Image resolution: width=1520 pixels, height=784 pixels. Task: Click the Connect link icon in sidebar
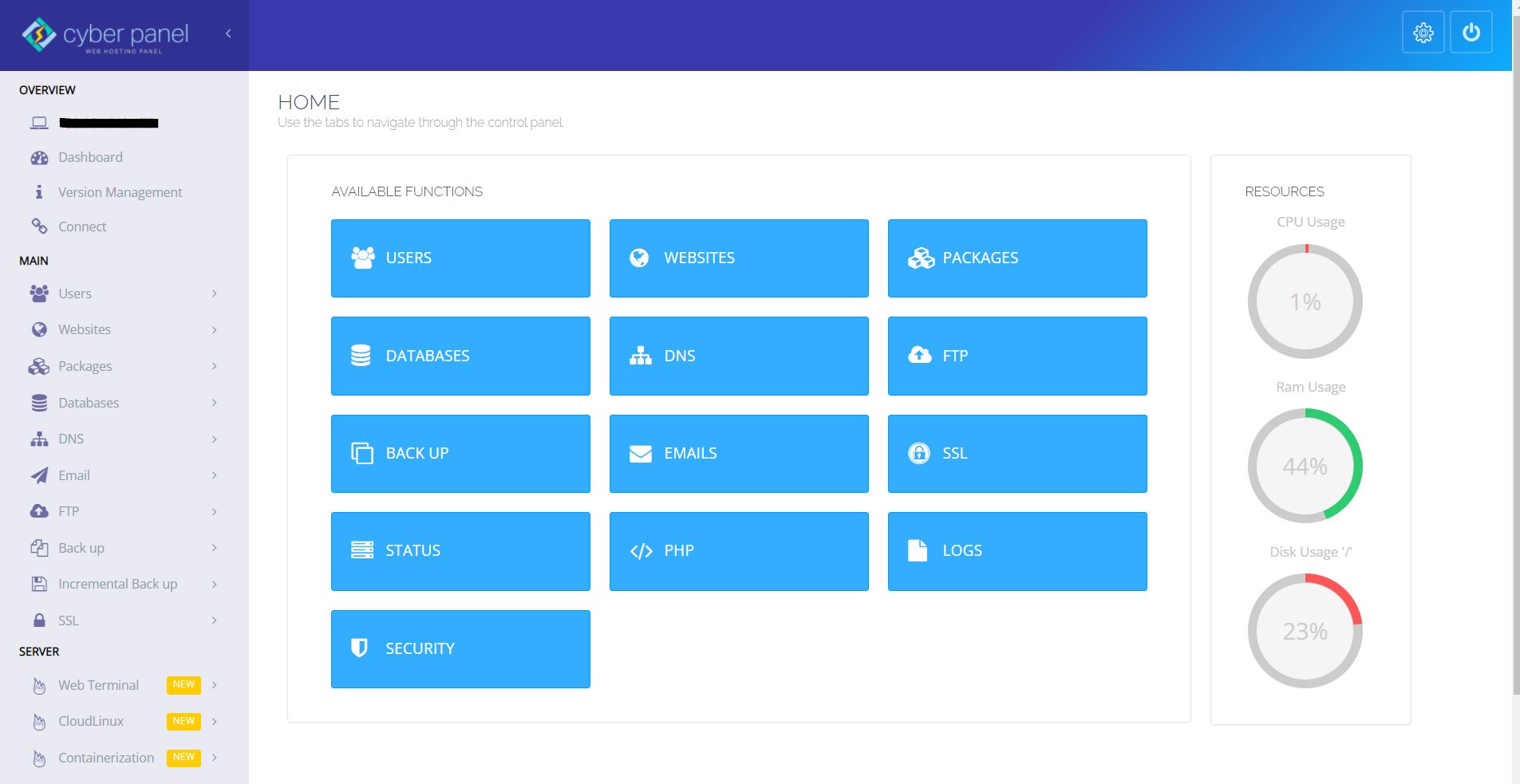[x=39, y=227]
